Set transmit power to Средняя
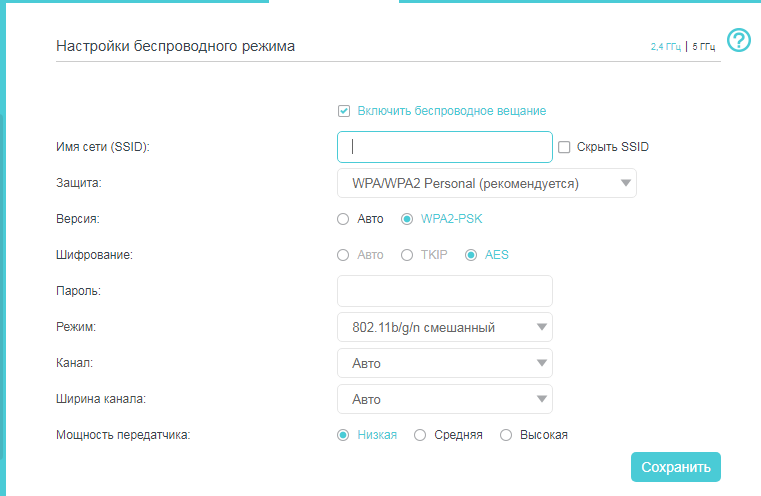 (420, 435)
